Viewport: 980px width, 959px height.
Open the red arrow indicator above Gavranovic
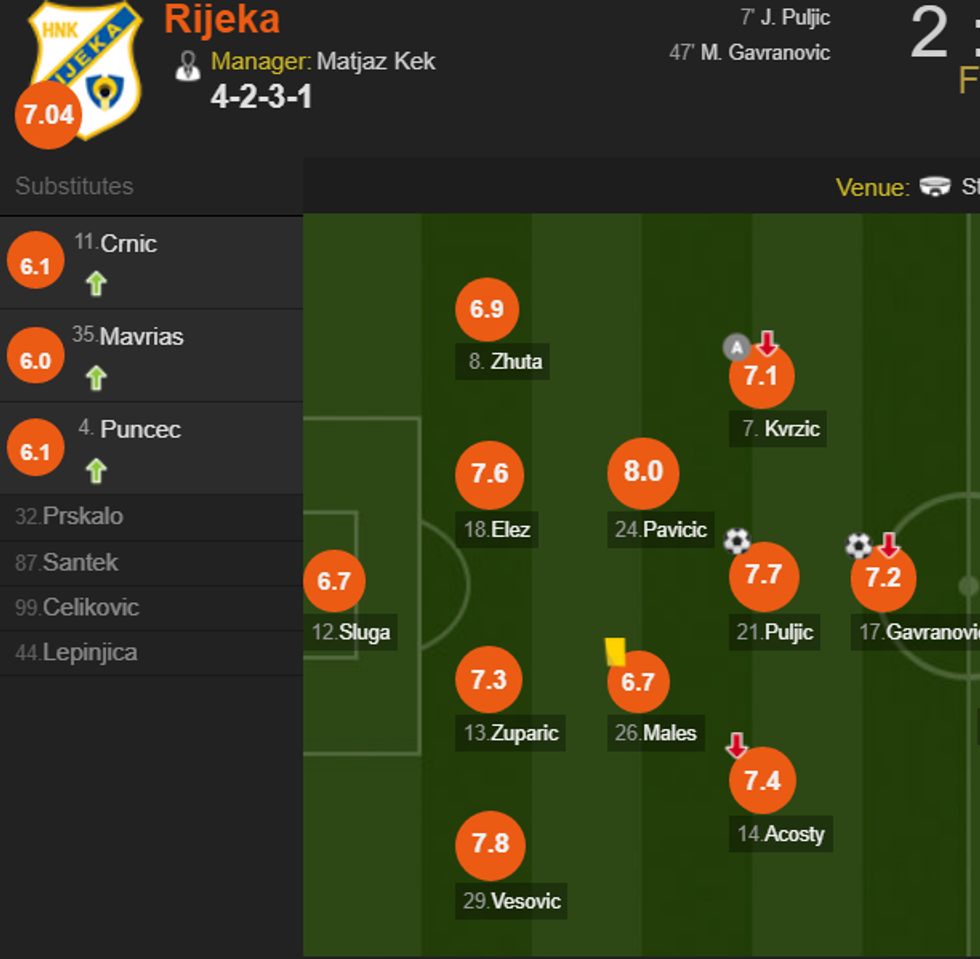[x=890, y=546]
